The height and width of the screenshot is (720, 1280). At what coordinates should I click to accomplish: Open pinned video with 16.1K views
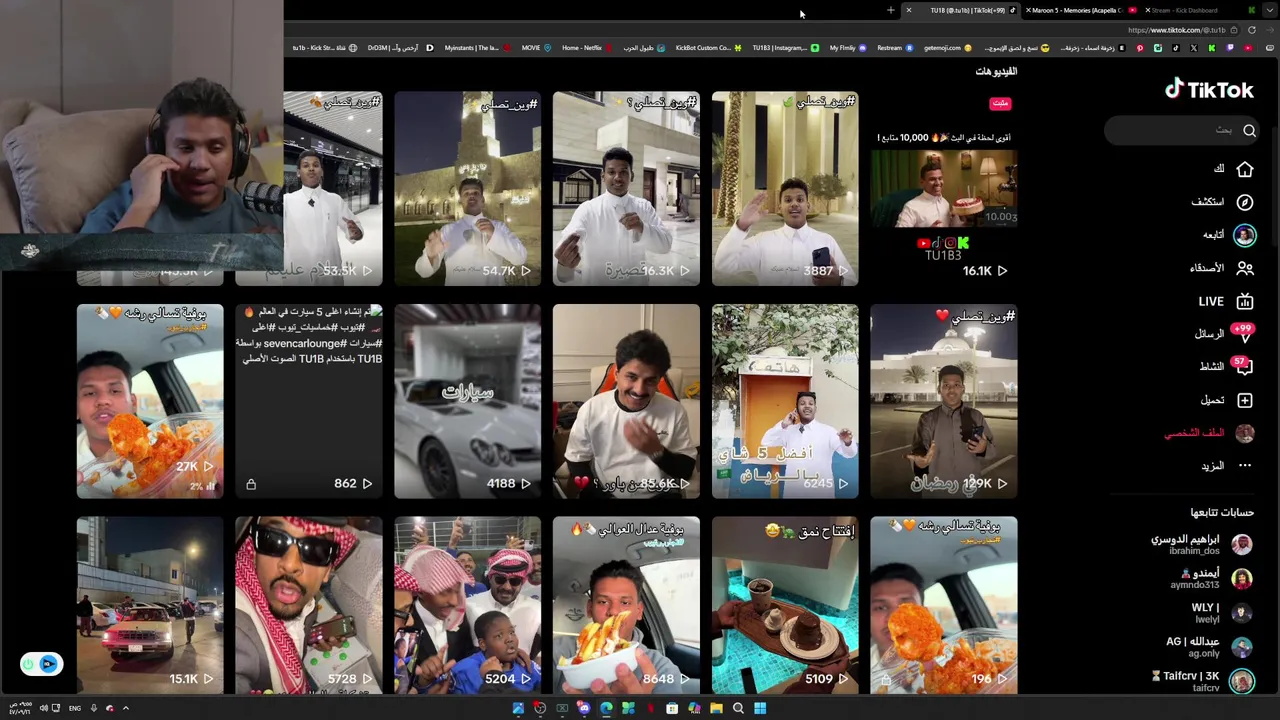[x=943, y=188]
